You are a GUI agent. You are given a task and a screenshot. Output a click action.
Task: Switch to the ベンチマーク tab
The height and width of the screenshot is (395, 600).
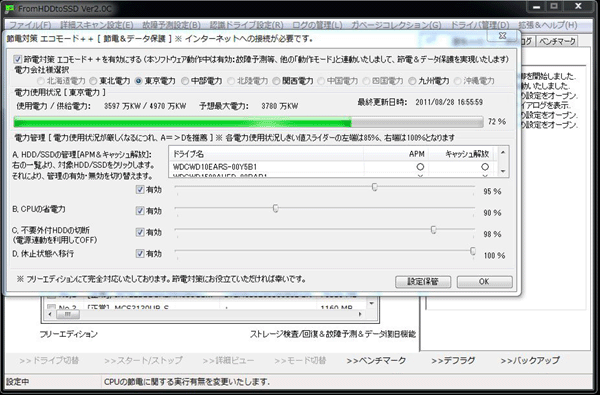point(557,41)
